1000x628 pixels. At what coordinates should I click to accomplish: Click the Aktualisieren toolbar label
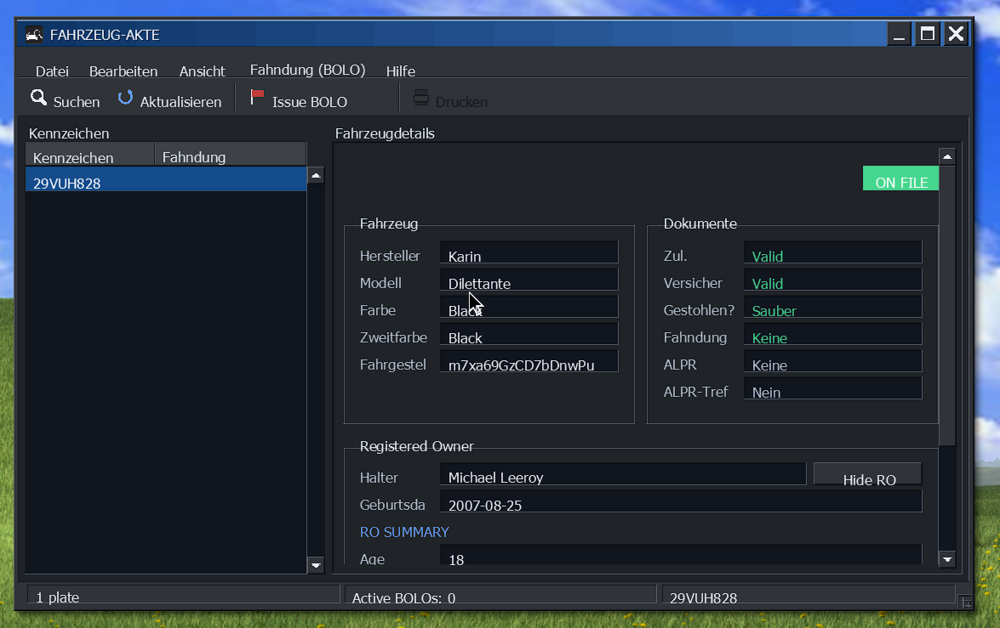(x=180, y=102)
